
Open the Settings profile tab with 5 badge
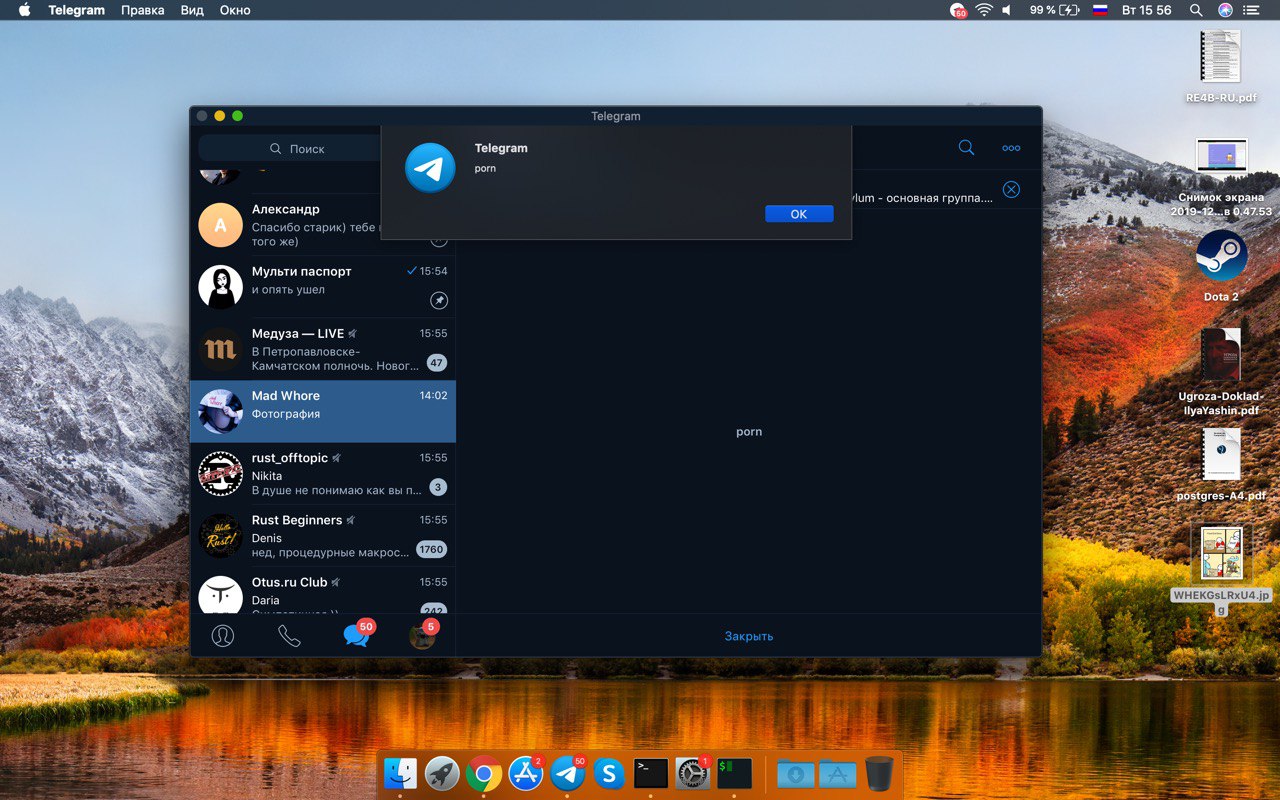click(x=423, y=635)
